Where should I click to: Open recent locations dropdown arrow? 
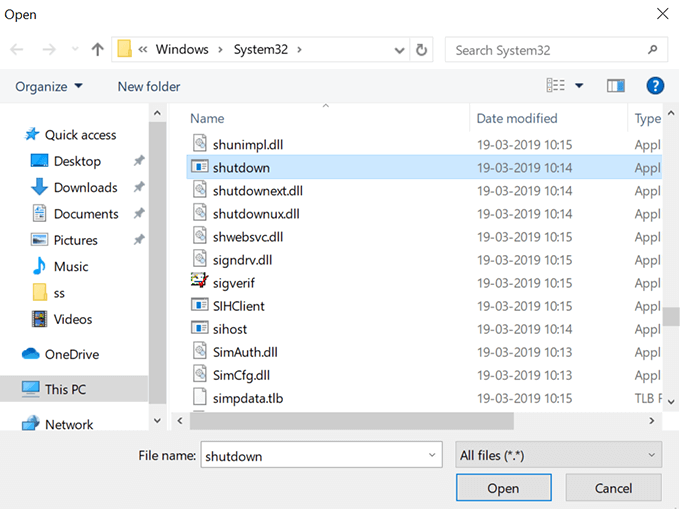coord(75,49)
